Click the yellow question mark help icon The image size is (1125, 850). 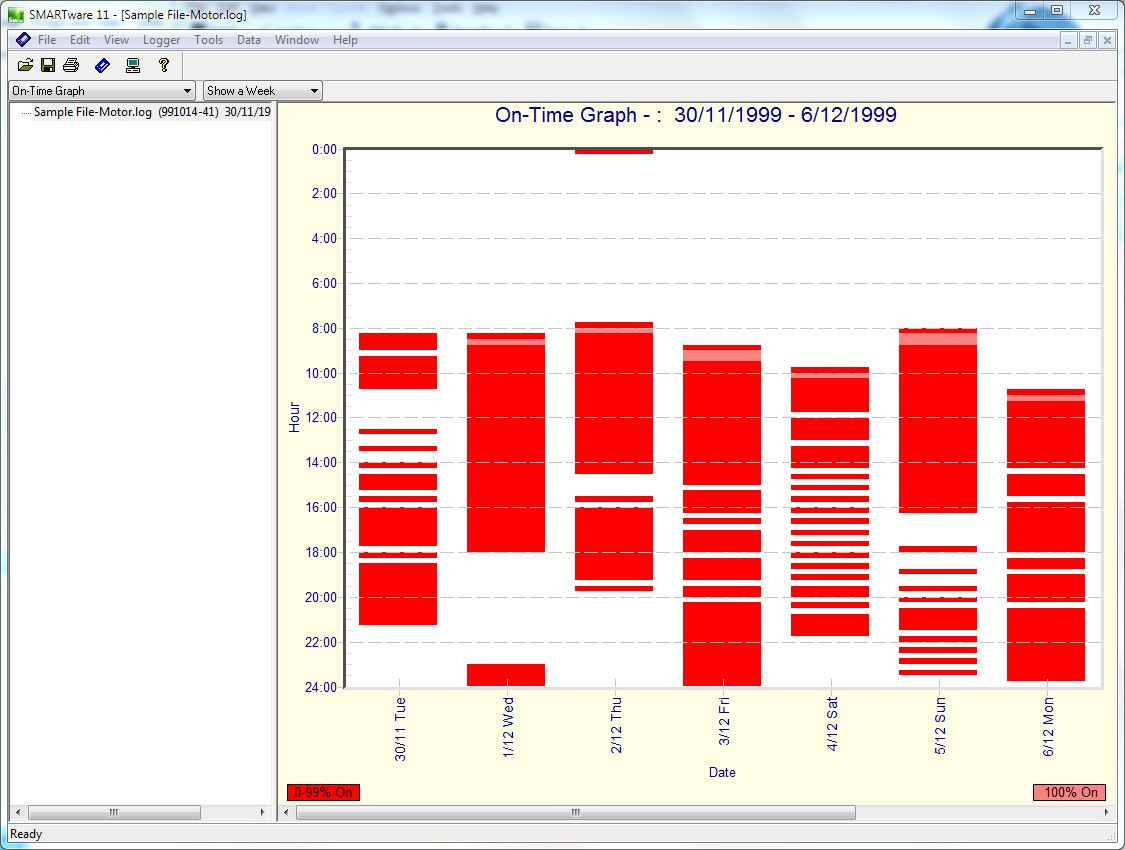(x=164, y=65)
